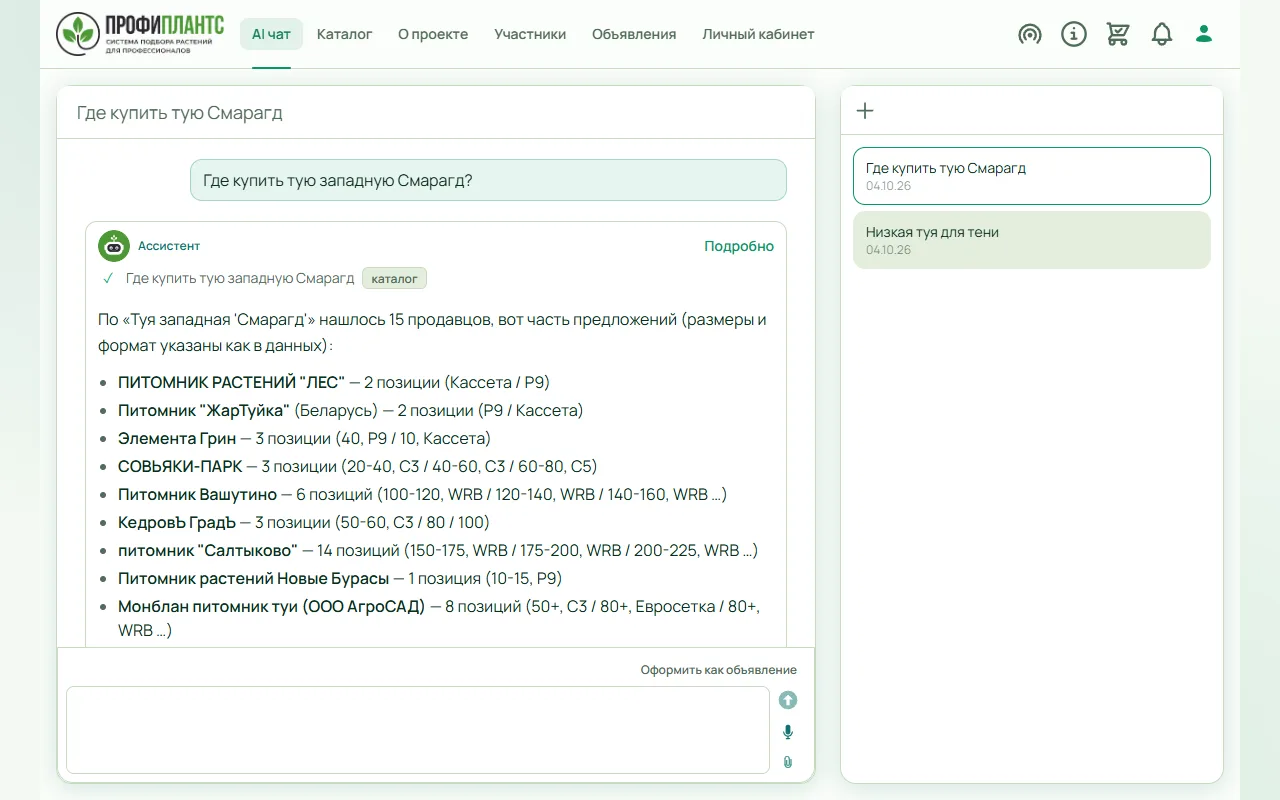Go to О проекте page
The height and width of the screenshot is (800, 1280).
click(433, 34)
